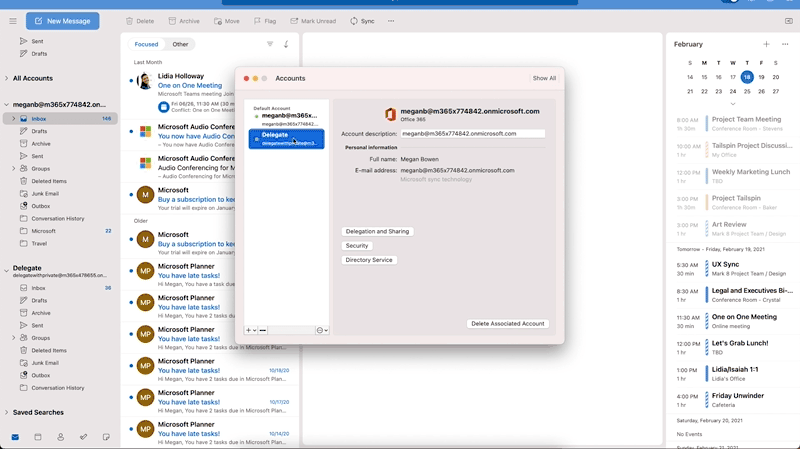Open the Let's Grab Lunch! event
Screen dimensions: 800x449
click(733, 347)
